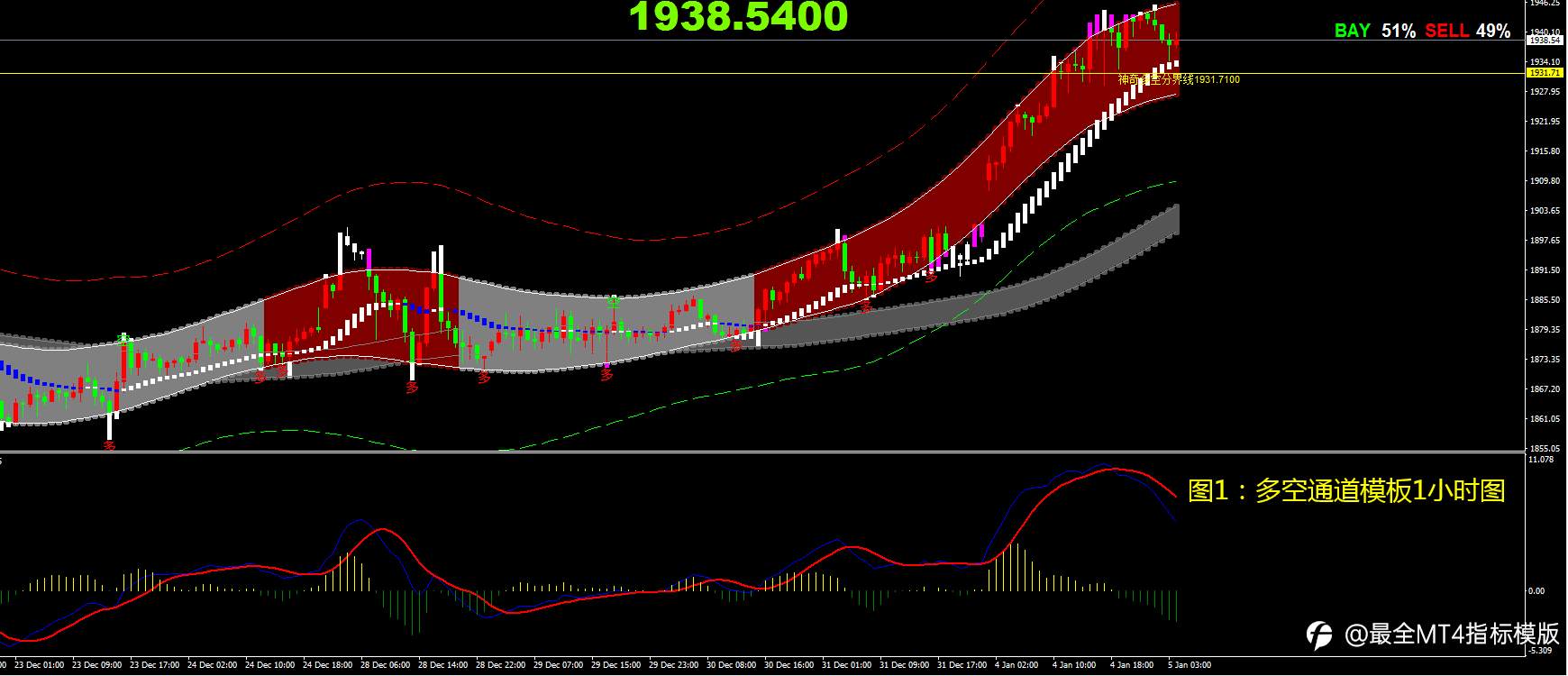Viewport: 1568px width, 676px height.
Task: Click the 29 Dec 15:00 time label
Action: click(616, 665)
